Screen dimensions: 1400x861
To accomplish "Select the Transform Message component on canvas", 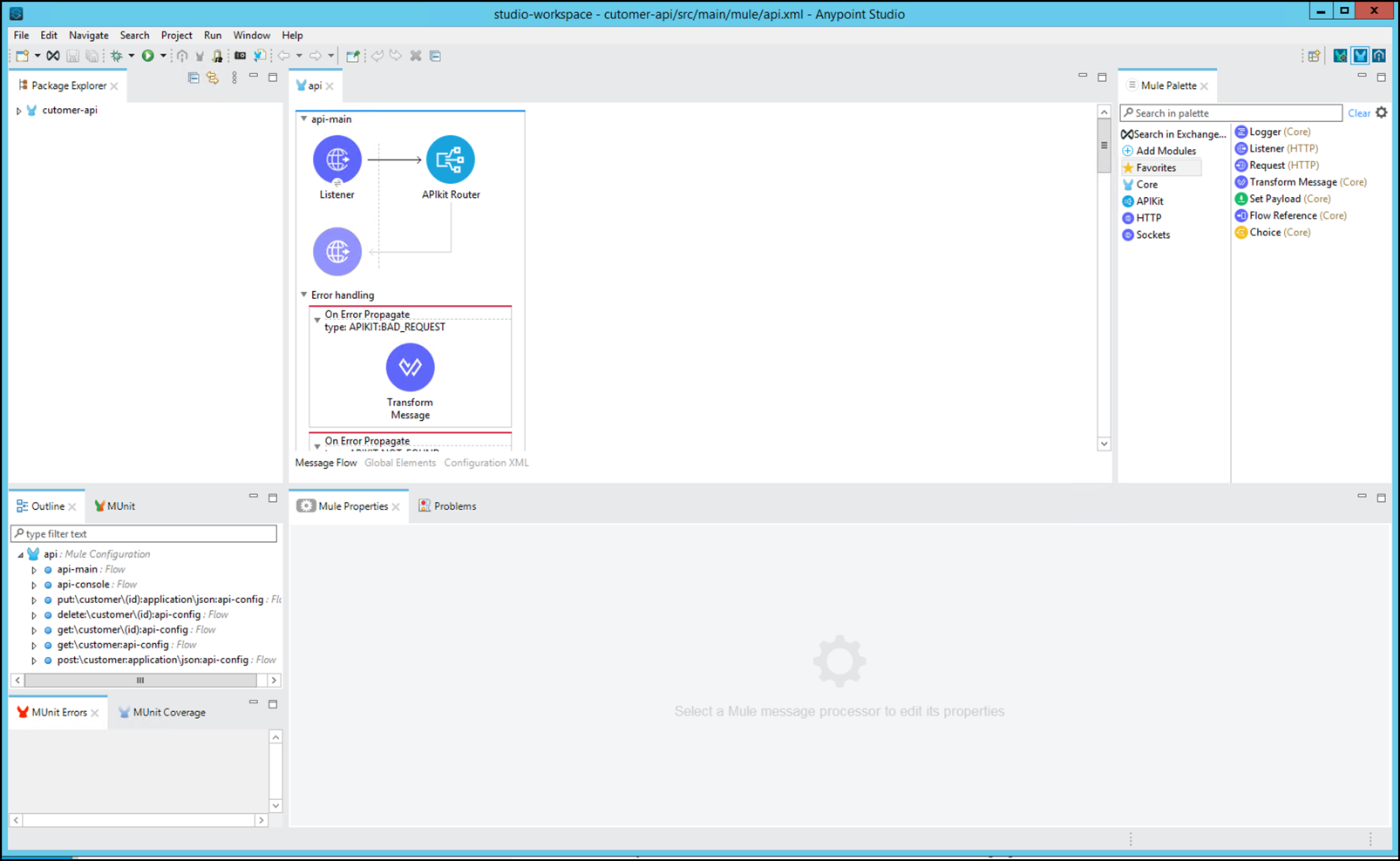I will click(410, 368).
